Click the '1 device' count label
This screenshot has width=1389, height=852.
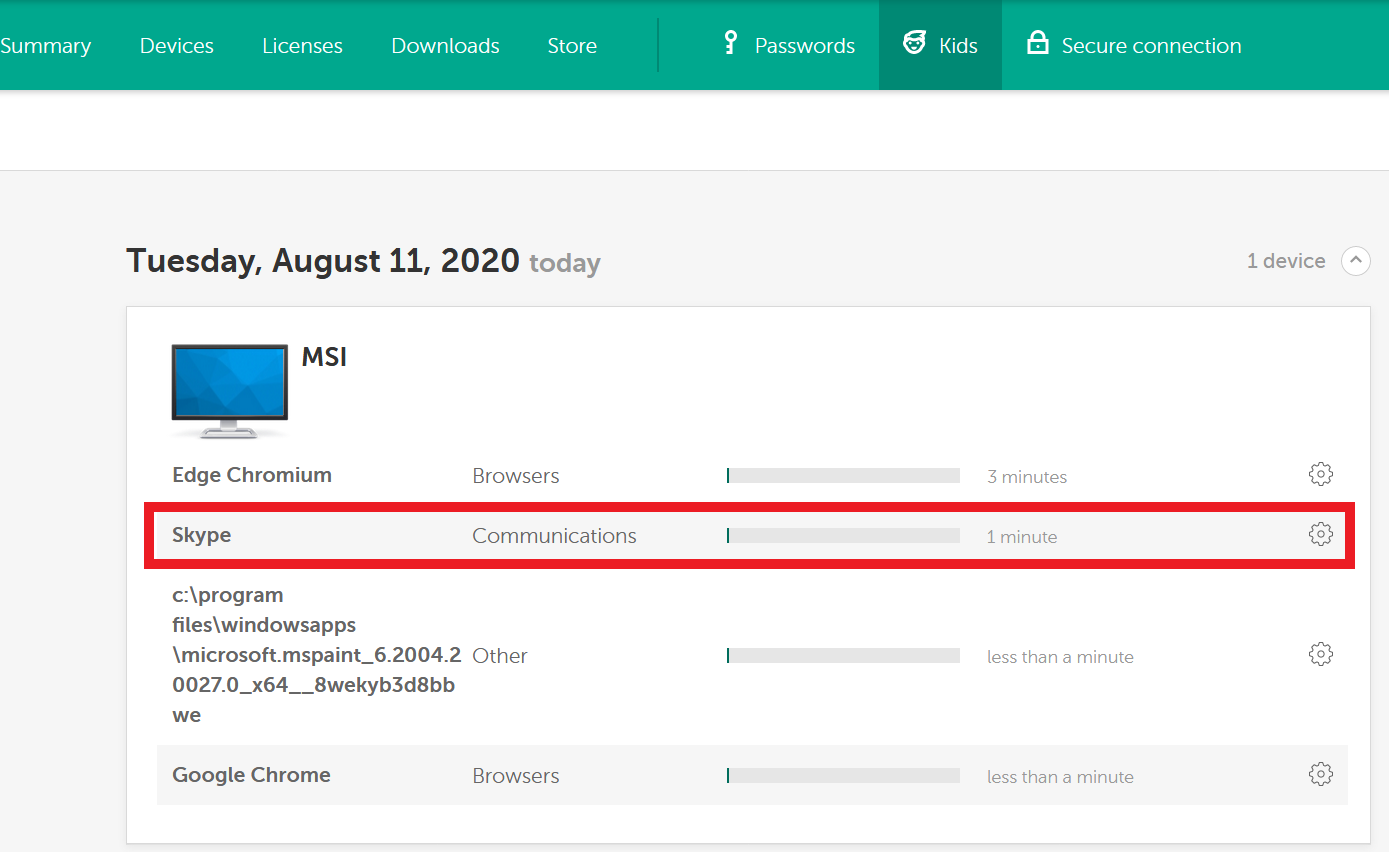pyautogui.click(x=1286, y=261)
